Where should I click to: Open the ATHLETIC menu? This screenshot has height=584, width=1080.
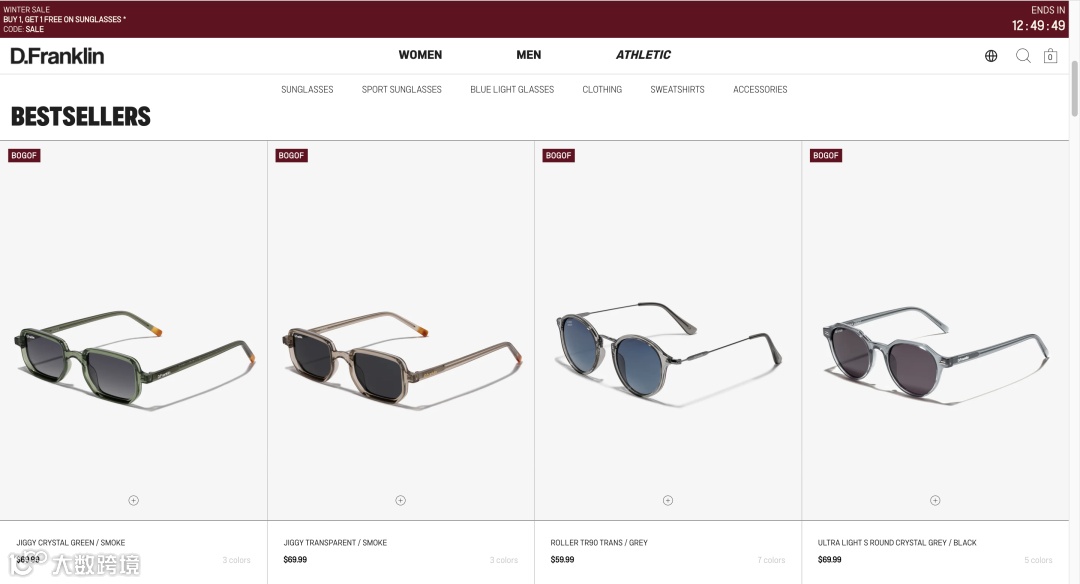[x=643, y=55]
